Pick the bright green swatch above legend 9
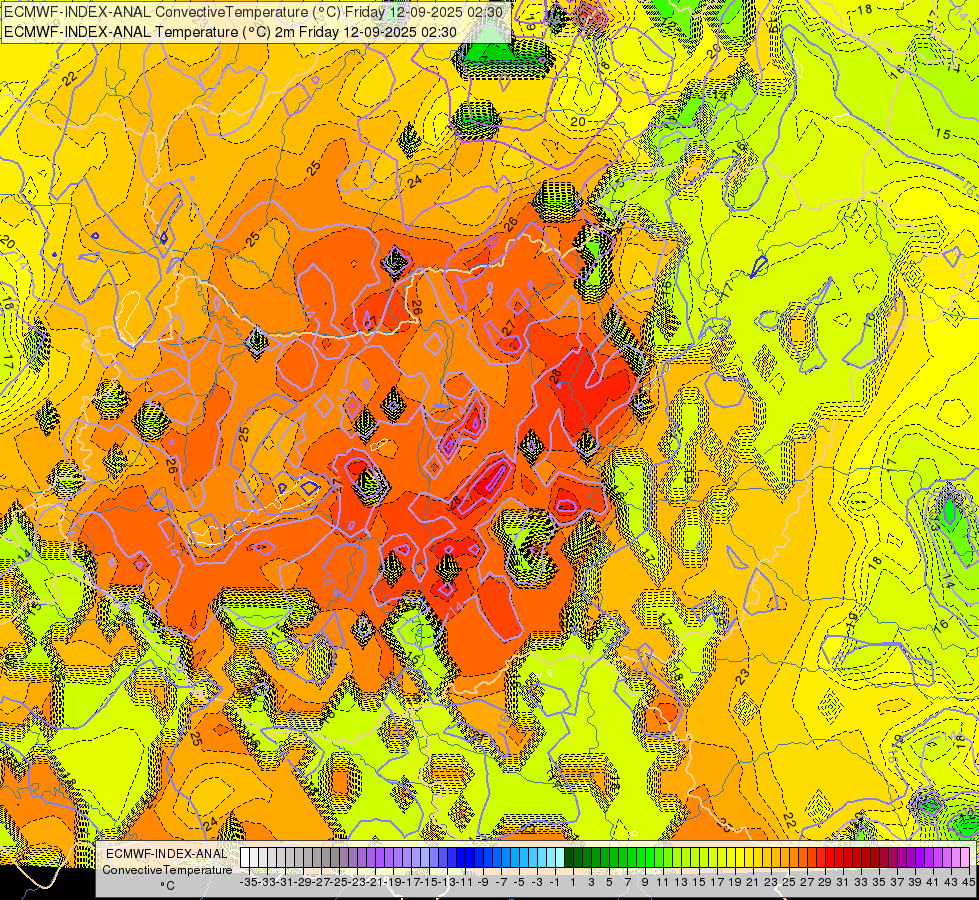Image resolution: width=979 pixels, height=900 pixels. 641,858
